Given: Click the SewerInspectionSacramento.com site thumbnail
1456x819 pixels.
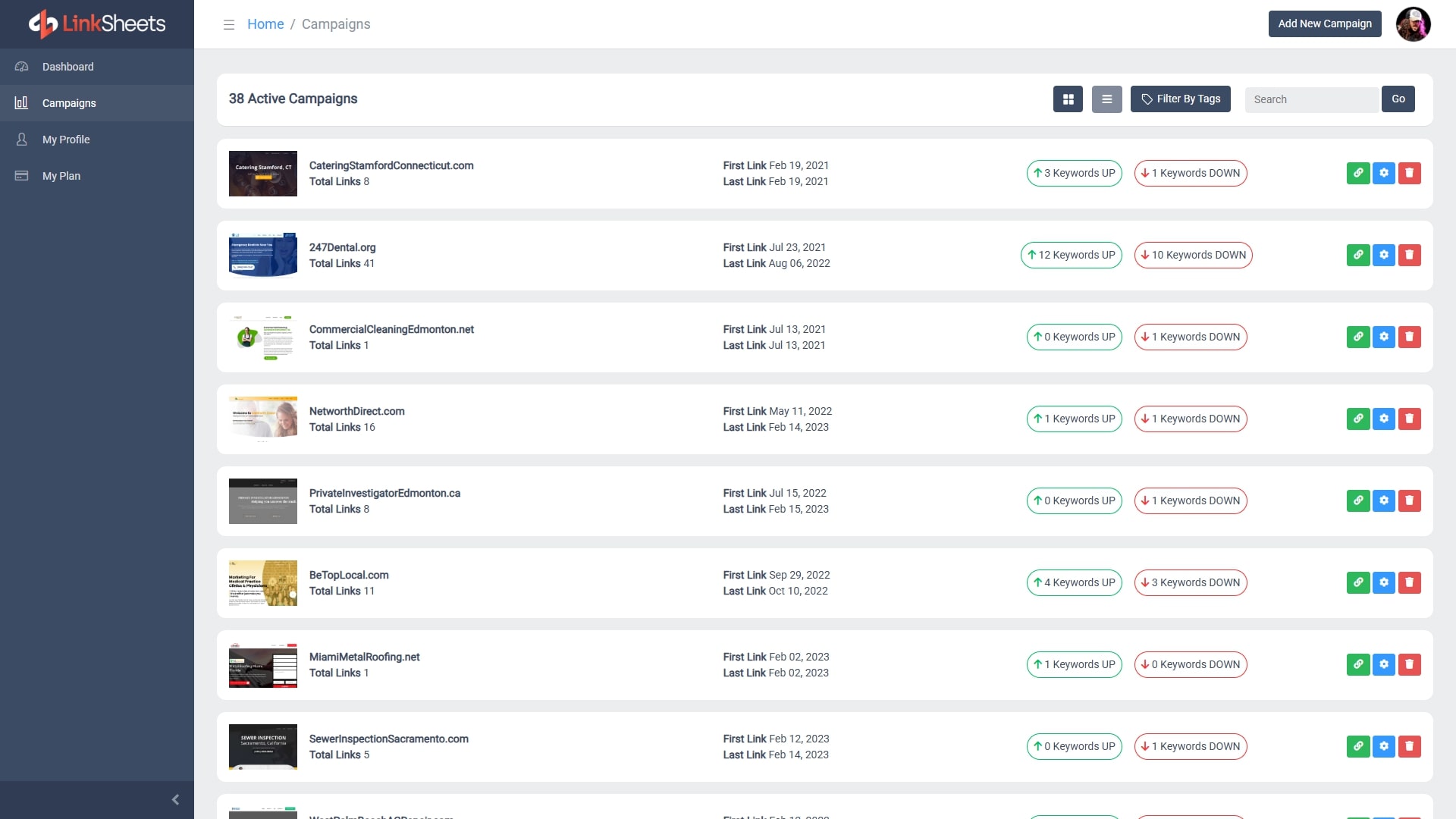Looking at the screenshot, I should 263,747.
